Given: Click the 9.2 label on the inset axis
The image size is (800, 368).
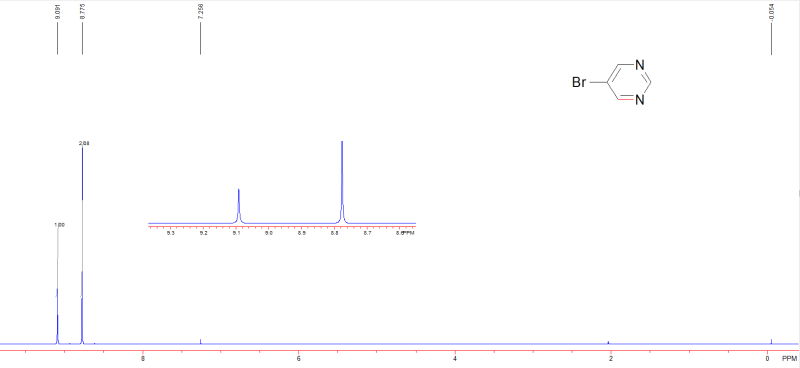Looking at the screenshot, I should tap(204, 233).
